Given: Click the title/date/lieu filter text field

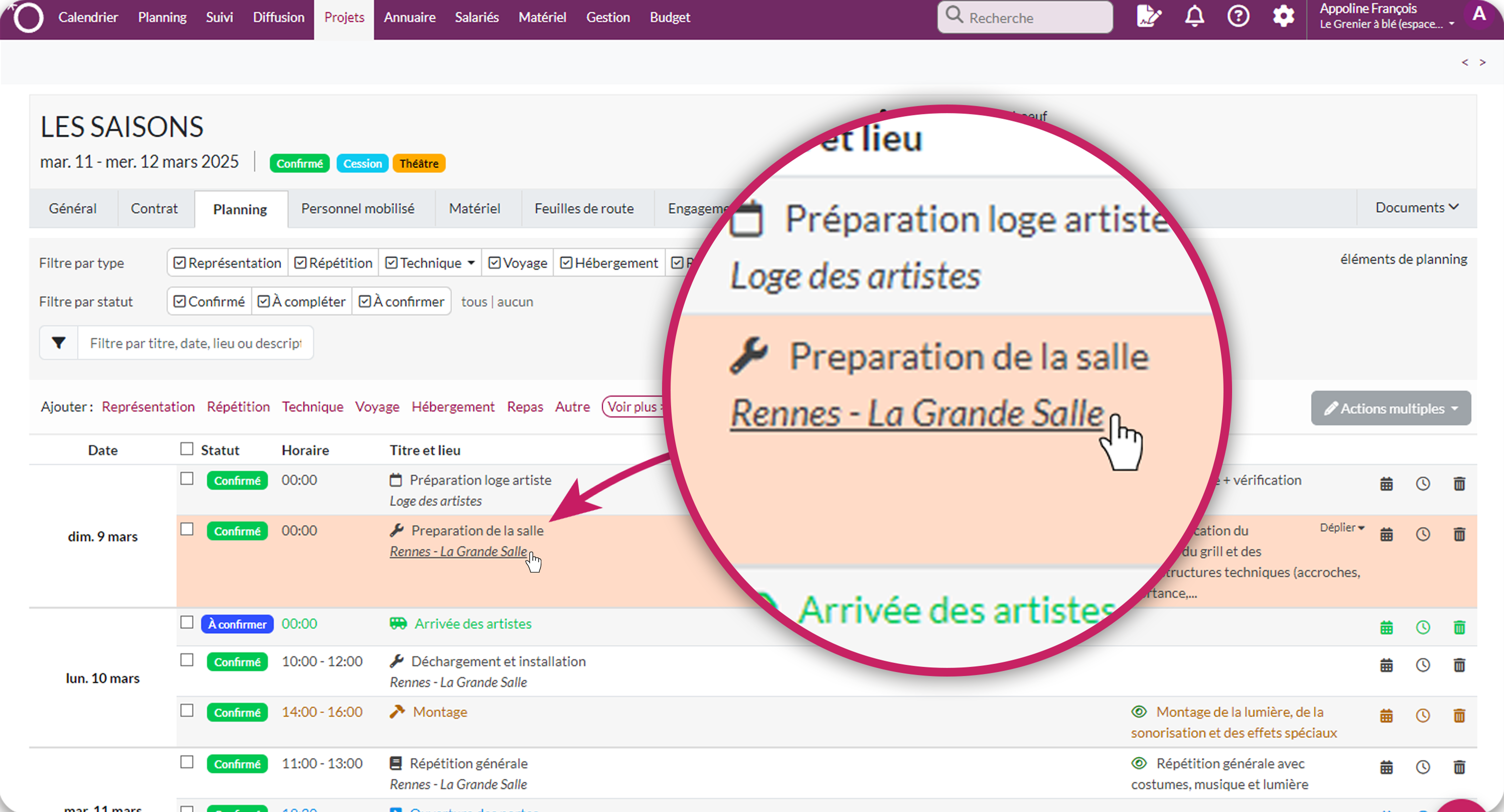Looking at the screenshot, I should coord(196,343).
